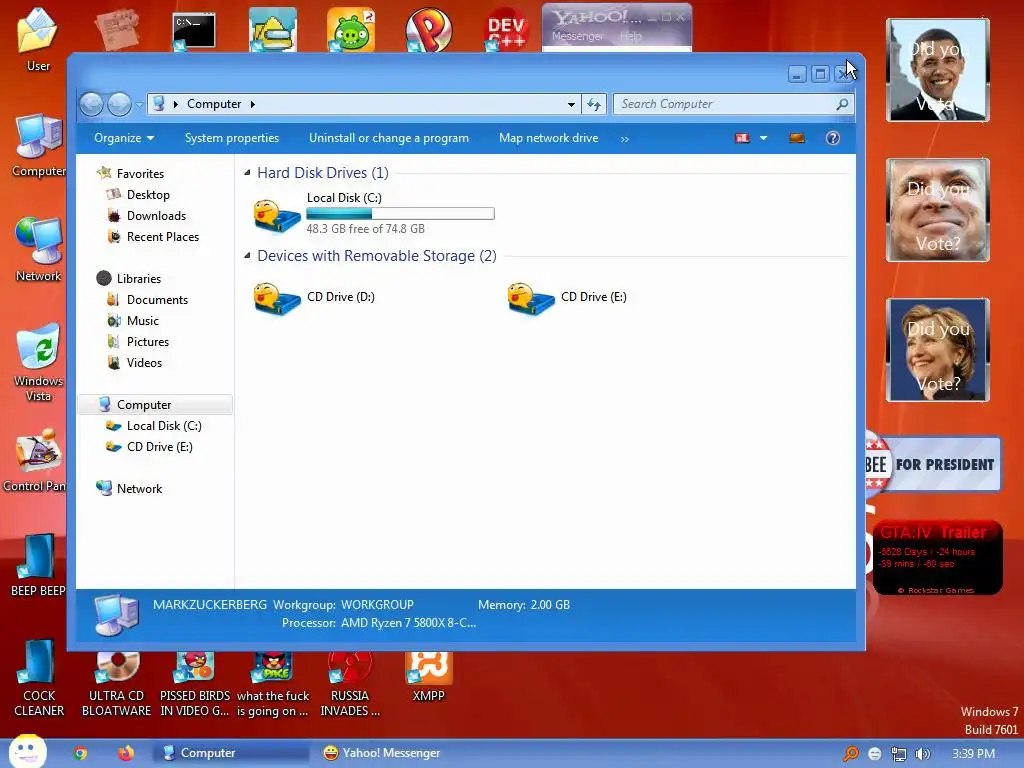This screenshot has width=1024, height=768.
Task: Launch the command prompt desktop shortcut
Action: 194,31
